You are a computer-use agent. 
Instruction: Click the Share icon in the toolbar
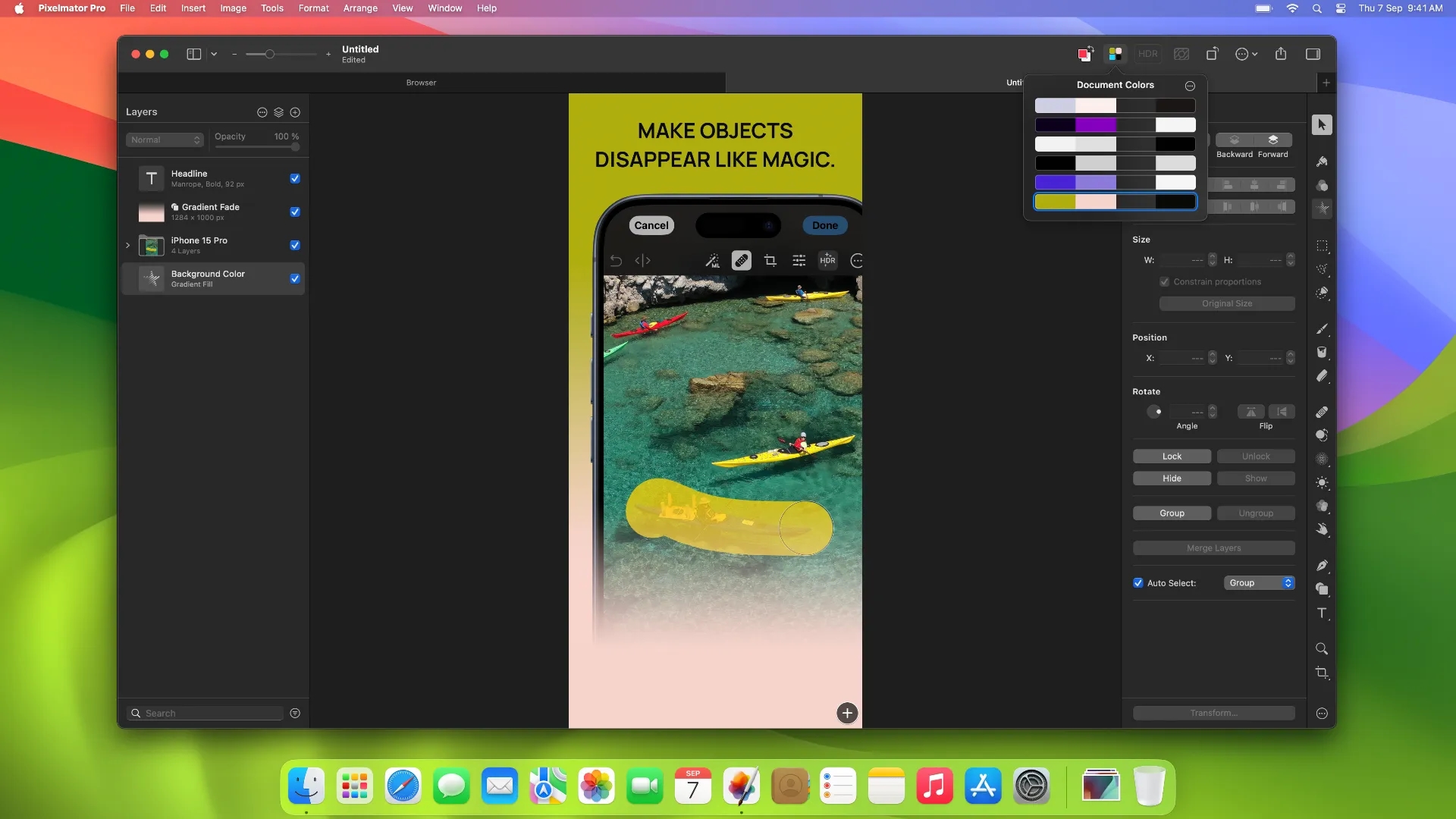[1281, 54]
